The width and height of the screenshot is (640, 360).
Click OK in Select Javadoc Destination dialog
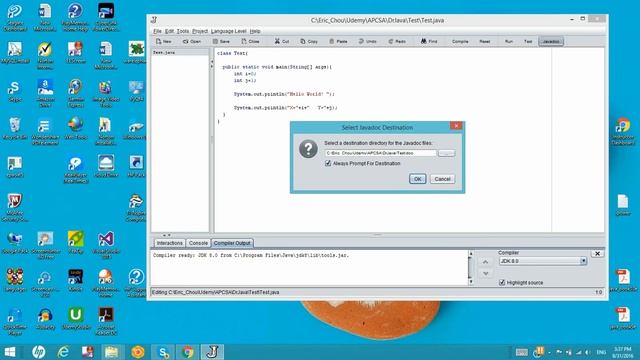418,179
